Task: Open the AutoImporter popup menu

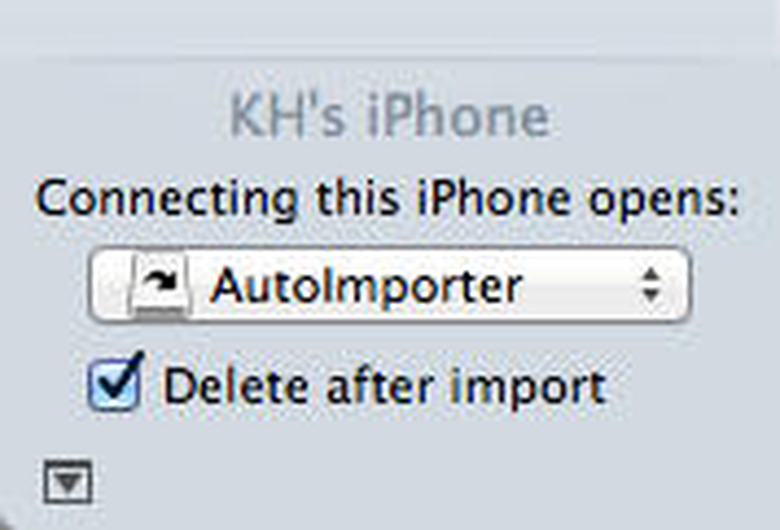Action: (x=389, y=285)
